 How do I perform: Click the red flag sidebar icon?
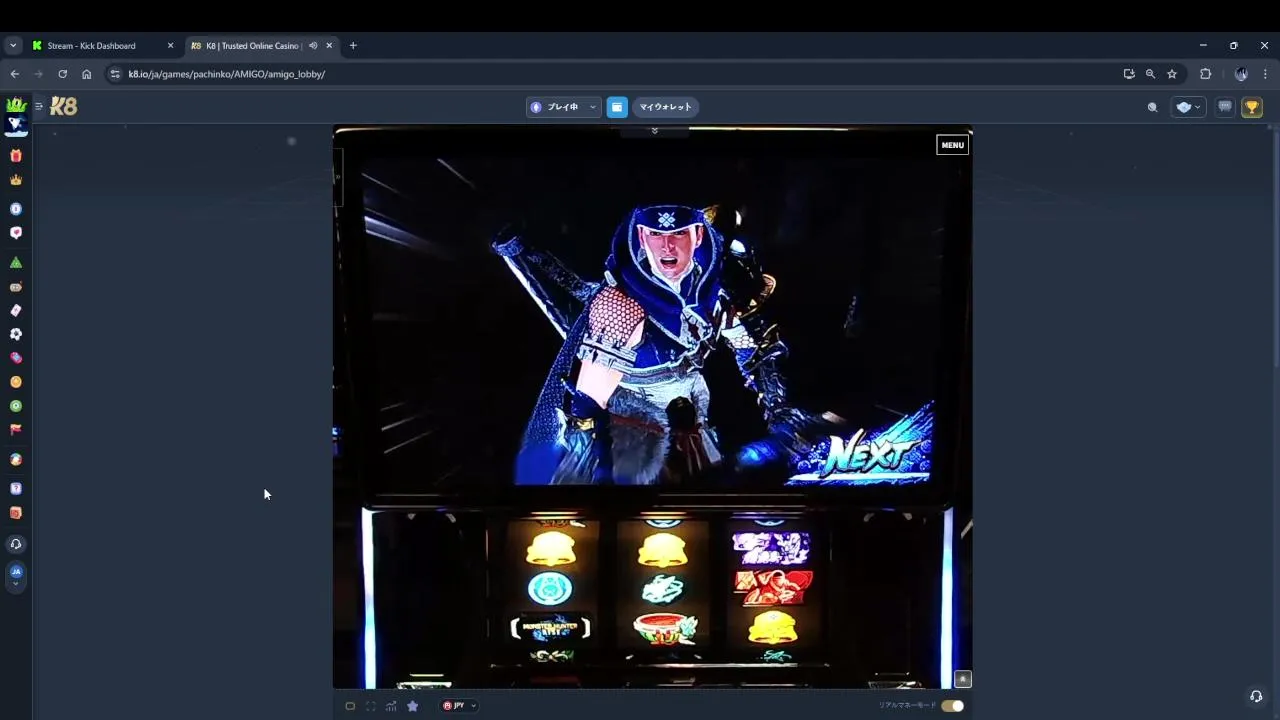coord(16,429)
